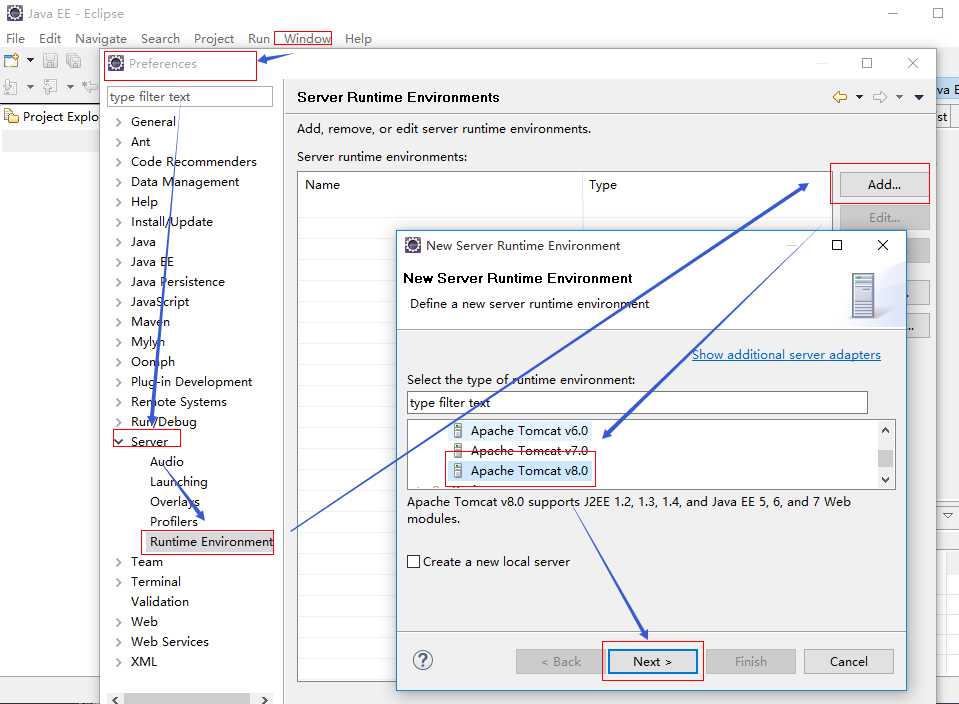Open the view menu triangle in Preferences header
The height and width of the screenshot is (704, 959).
coord(919,97)
